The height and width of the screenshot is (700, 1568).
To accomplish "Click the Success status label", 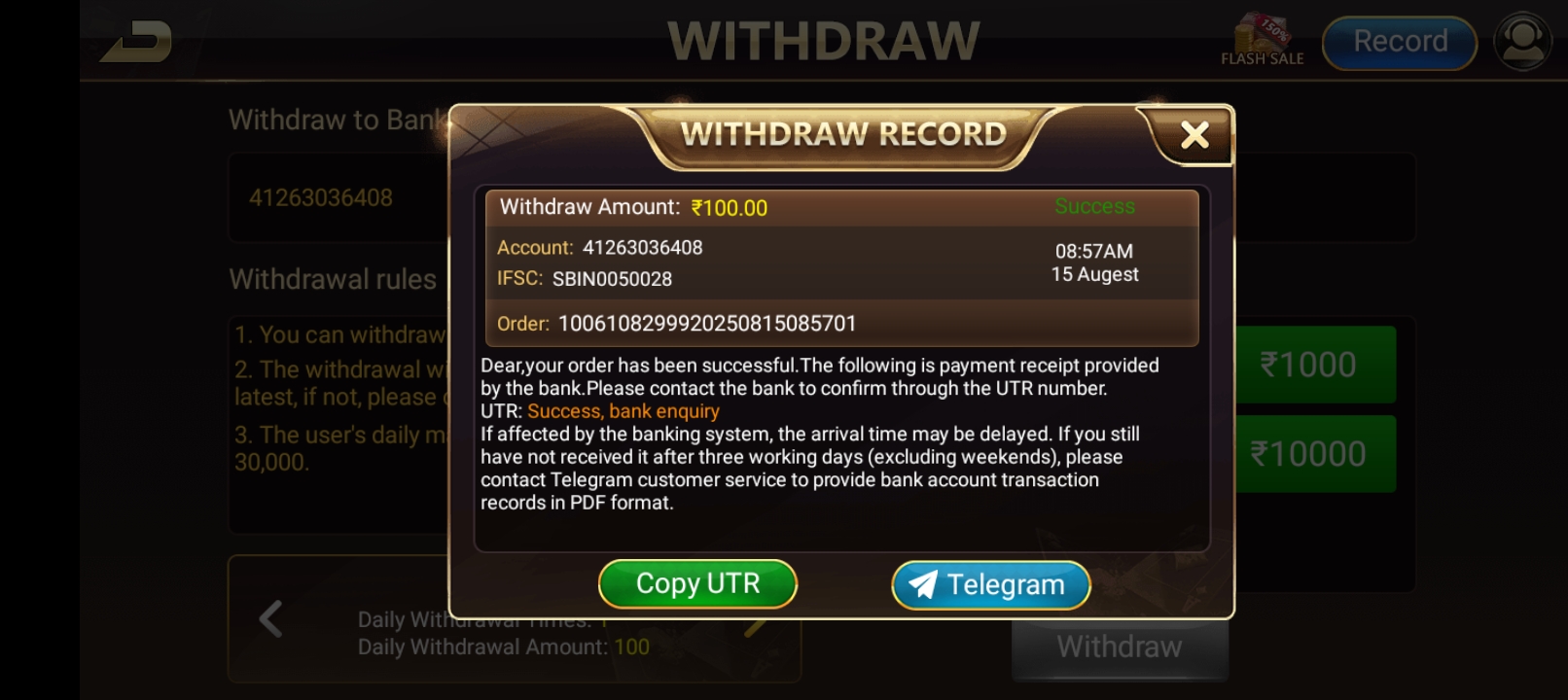I will click(x=1094, y=206).
